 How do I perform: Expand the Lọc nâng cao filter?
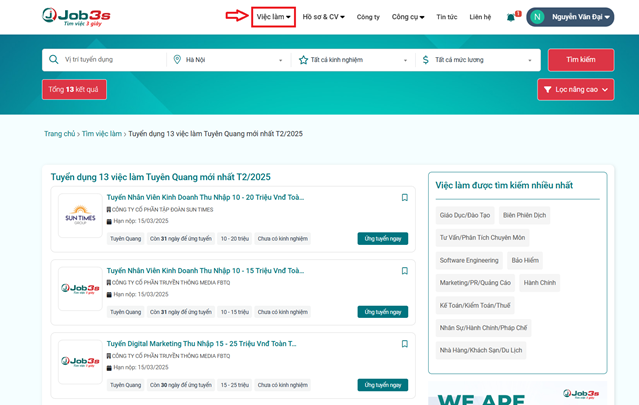pyautogui.click(x=575, y=90)
